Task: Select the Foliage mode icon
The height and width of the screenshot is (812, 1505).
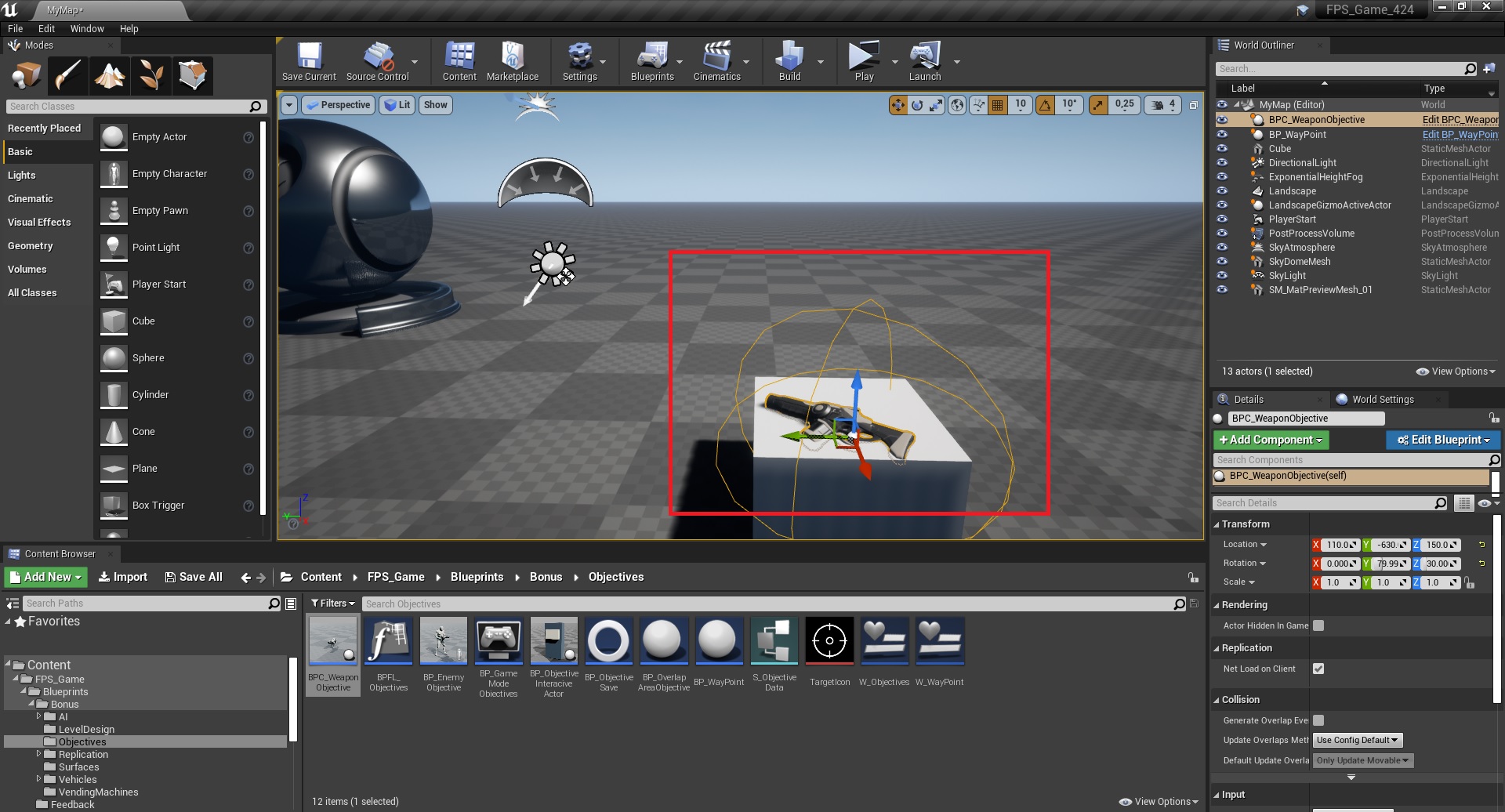Action: 150,76
